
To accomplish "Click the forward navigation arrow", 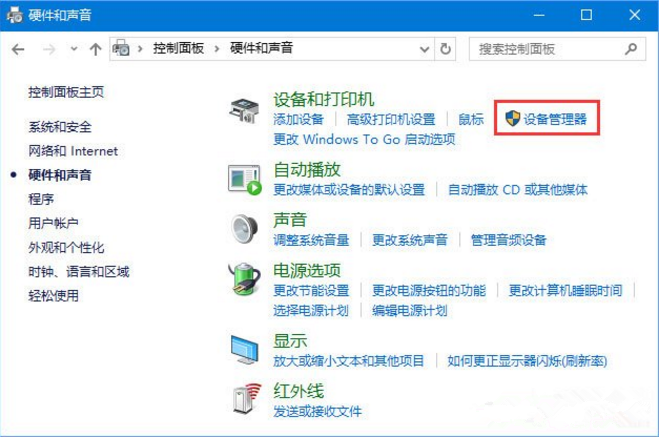I will pos(49,49).
